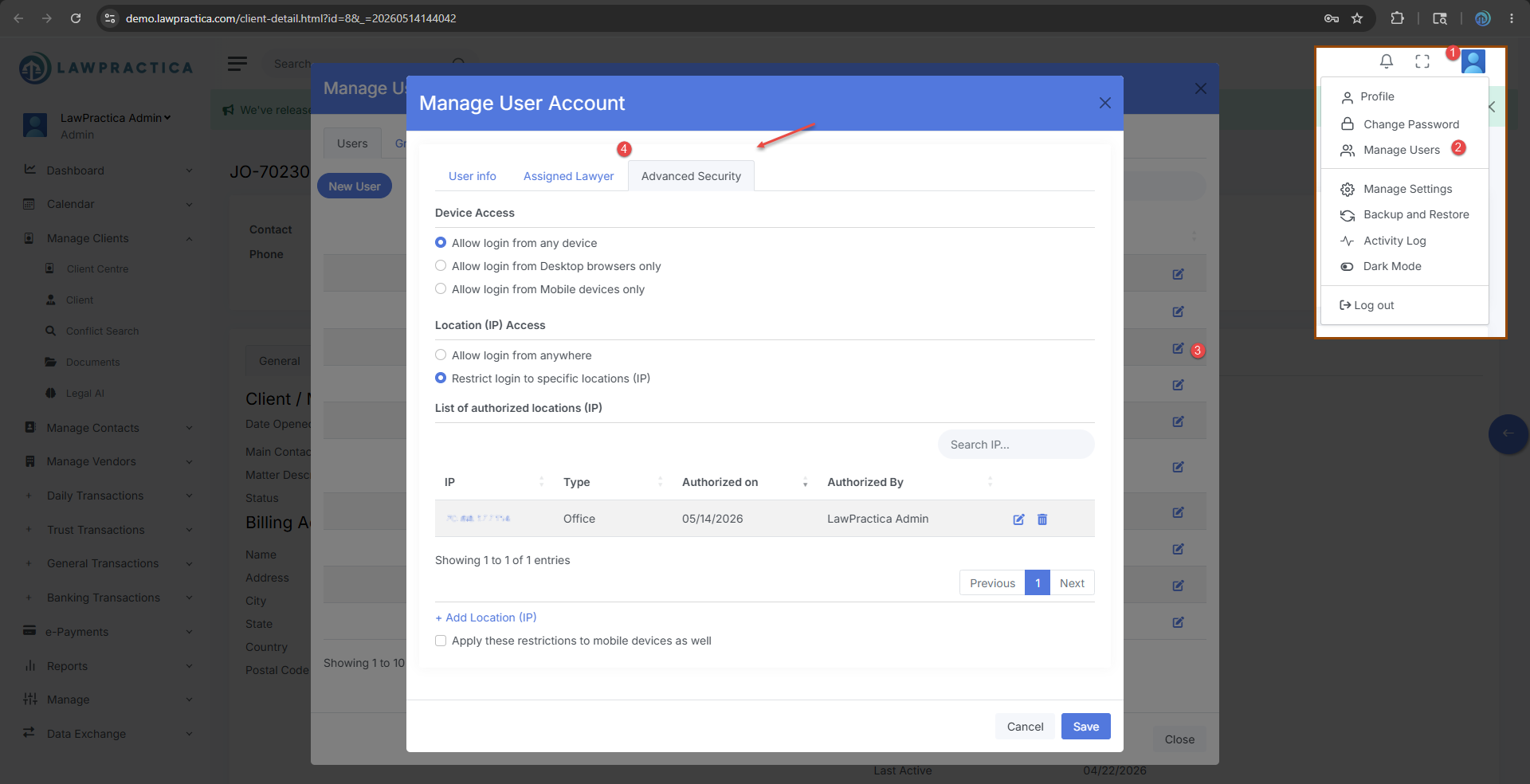The height and width of the screenshot is (784, 1530).
Task: Select Allow login from Mobile devices only
Action: [x=441, y=288]
